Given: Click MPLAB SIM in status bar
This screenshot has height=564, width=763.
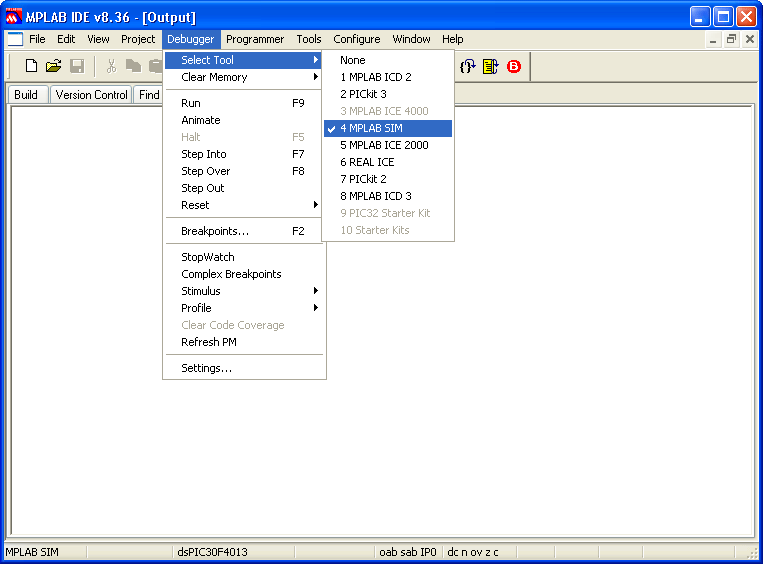Looking at the screenshot, I should point(32,552).
